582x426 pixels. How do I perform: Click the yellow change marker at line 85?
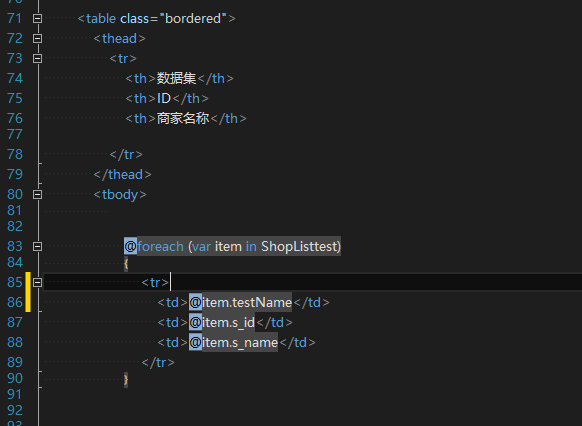point(28,292)
